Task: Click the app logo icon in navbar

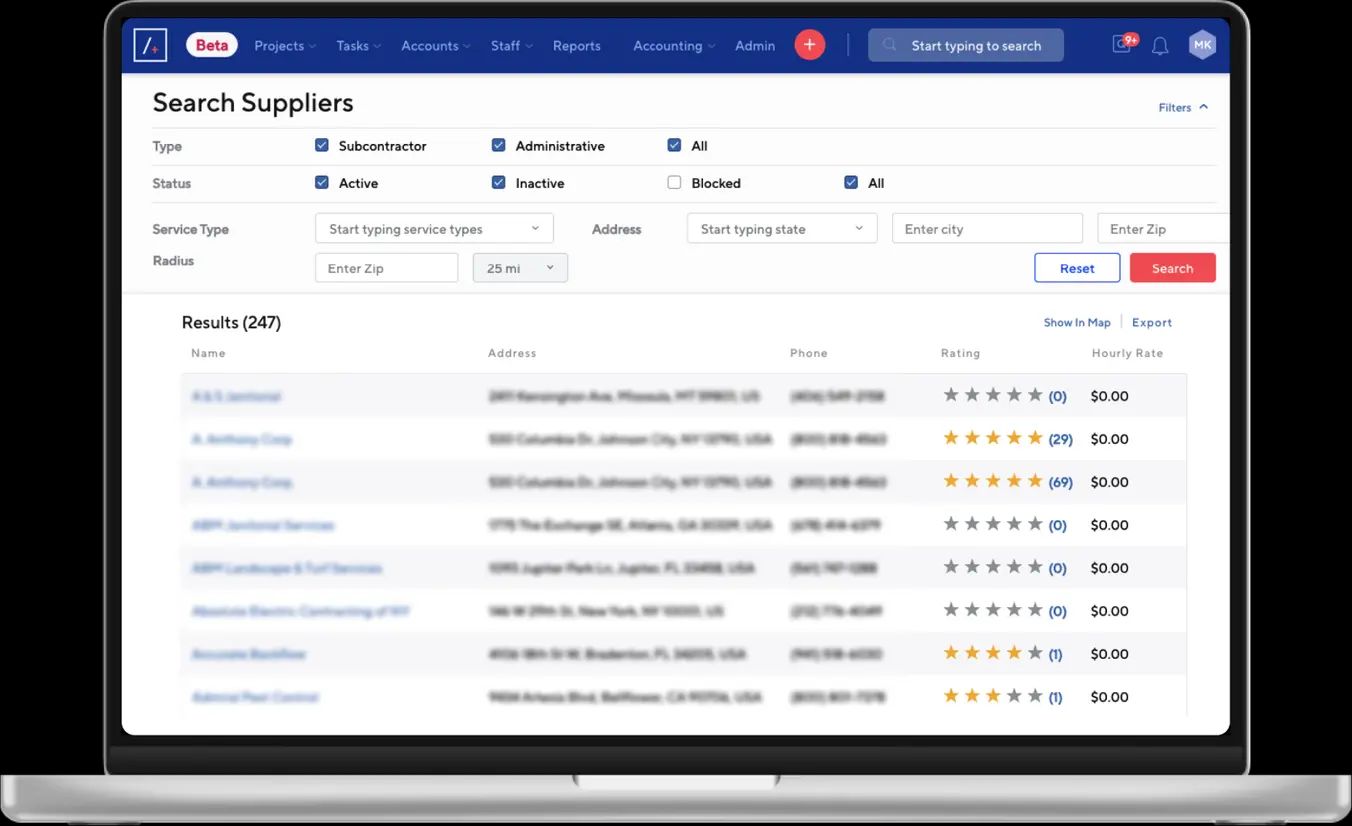Action: point(178,45)
